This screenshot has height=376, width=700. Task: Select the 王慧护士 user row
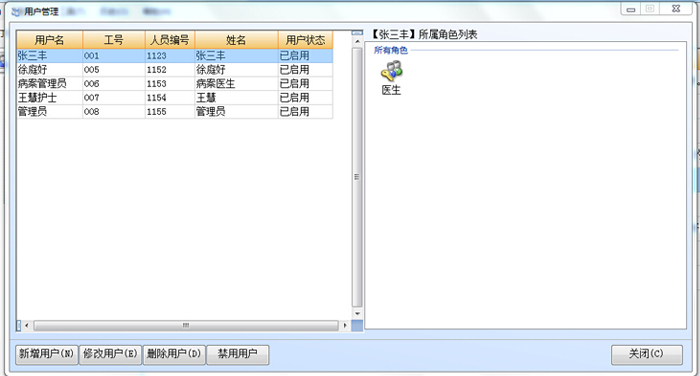click(175, 97)
